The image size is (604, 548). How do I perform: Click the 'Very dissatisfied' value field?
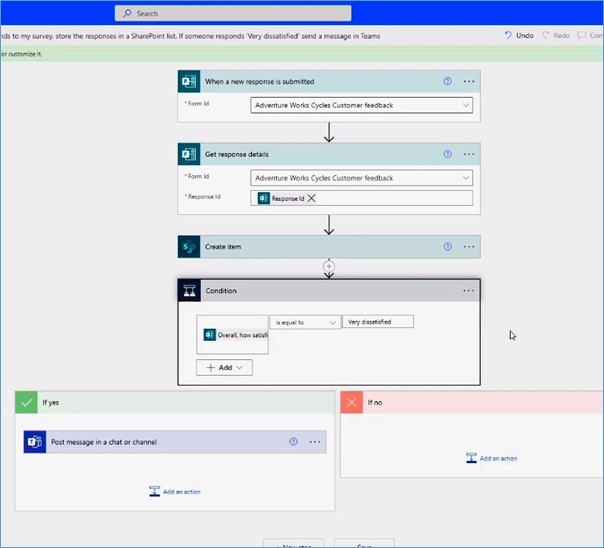[x=378, y=322]
